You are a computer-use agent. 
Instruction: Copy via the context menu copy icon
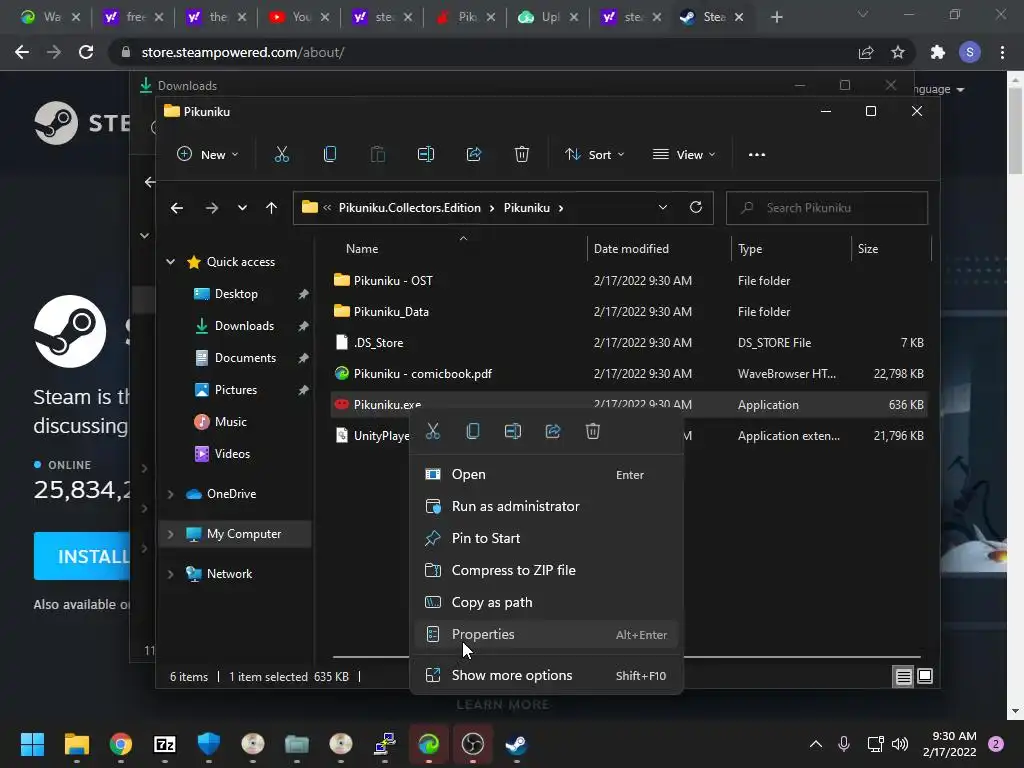pos(473,431)
